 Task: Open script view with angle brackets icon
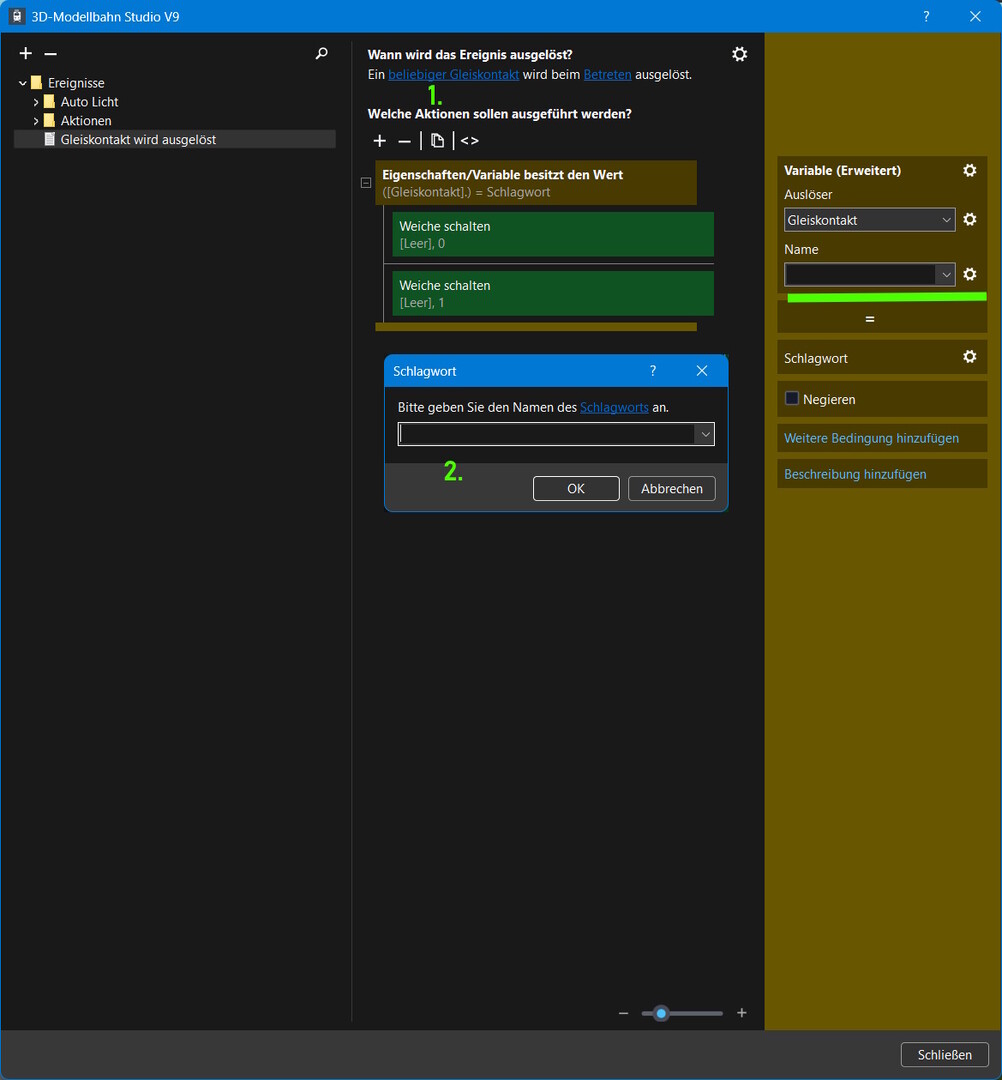pyautogui.click(x=469, y=141)
